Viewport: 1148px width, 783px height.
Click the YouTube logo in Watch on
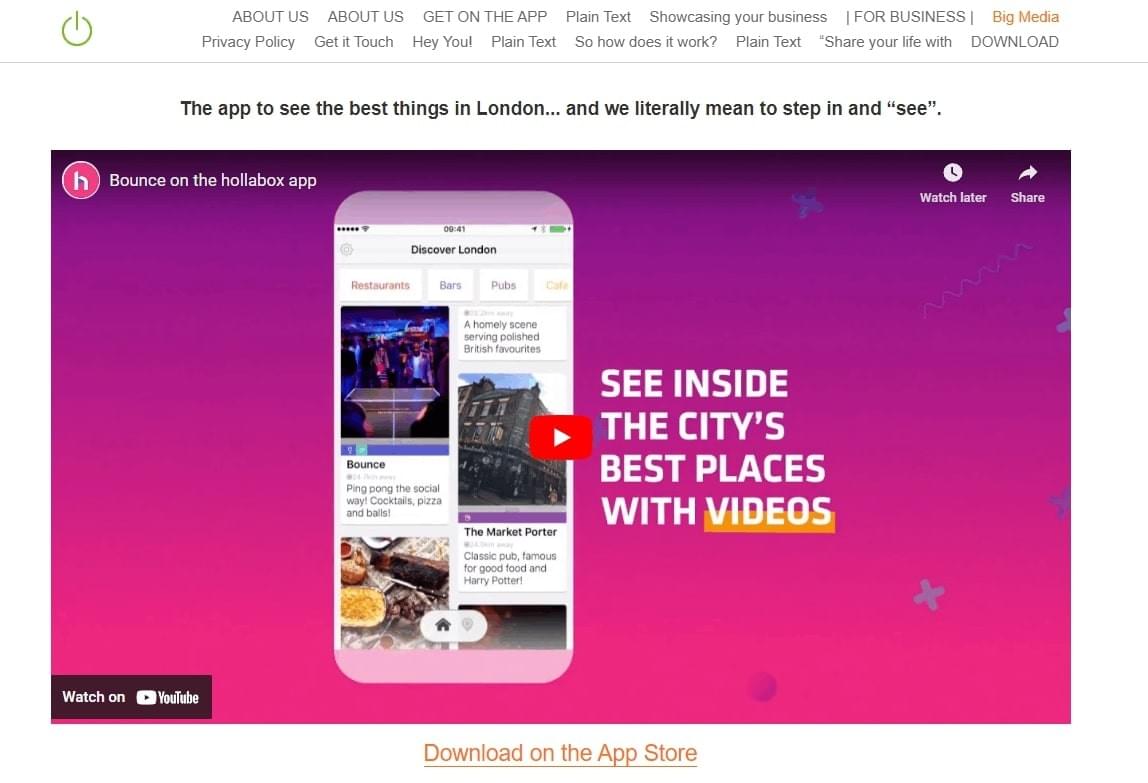point(168,697)
